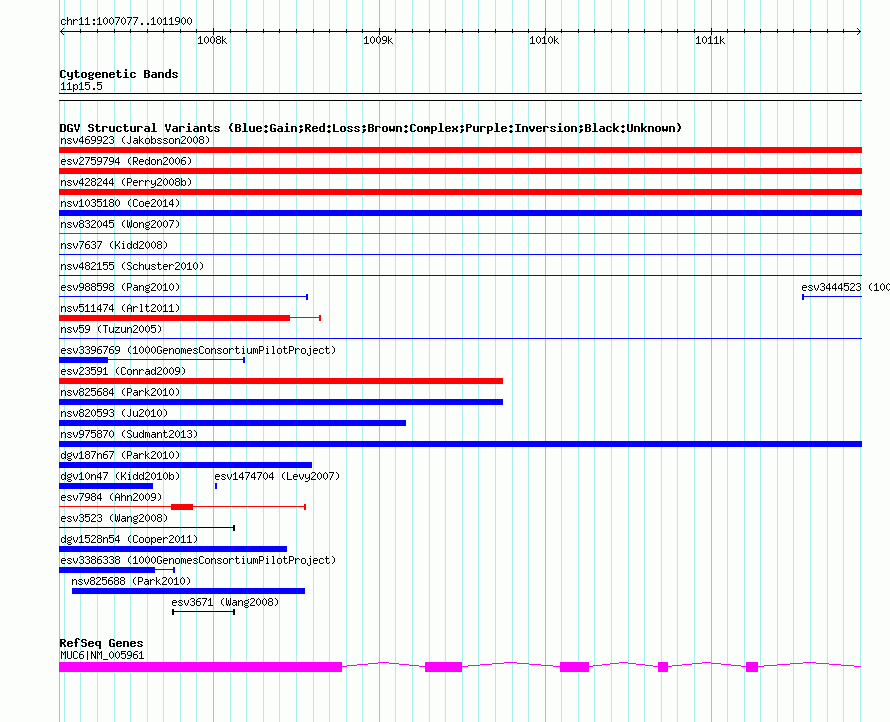
Task: Select the thick red esv7984 Ahn2009 block
Action: click(182, 507)
